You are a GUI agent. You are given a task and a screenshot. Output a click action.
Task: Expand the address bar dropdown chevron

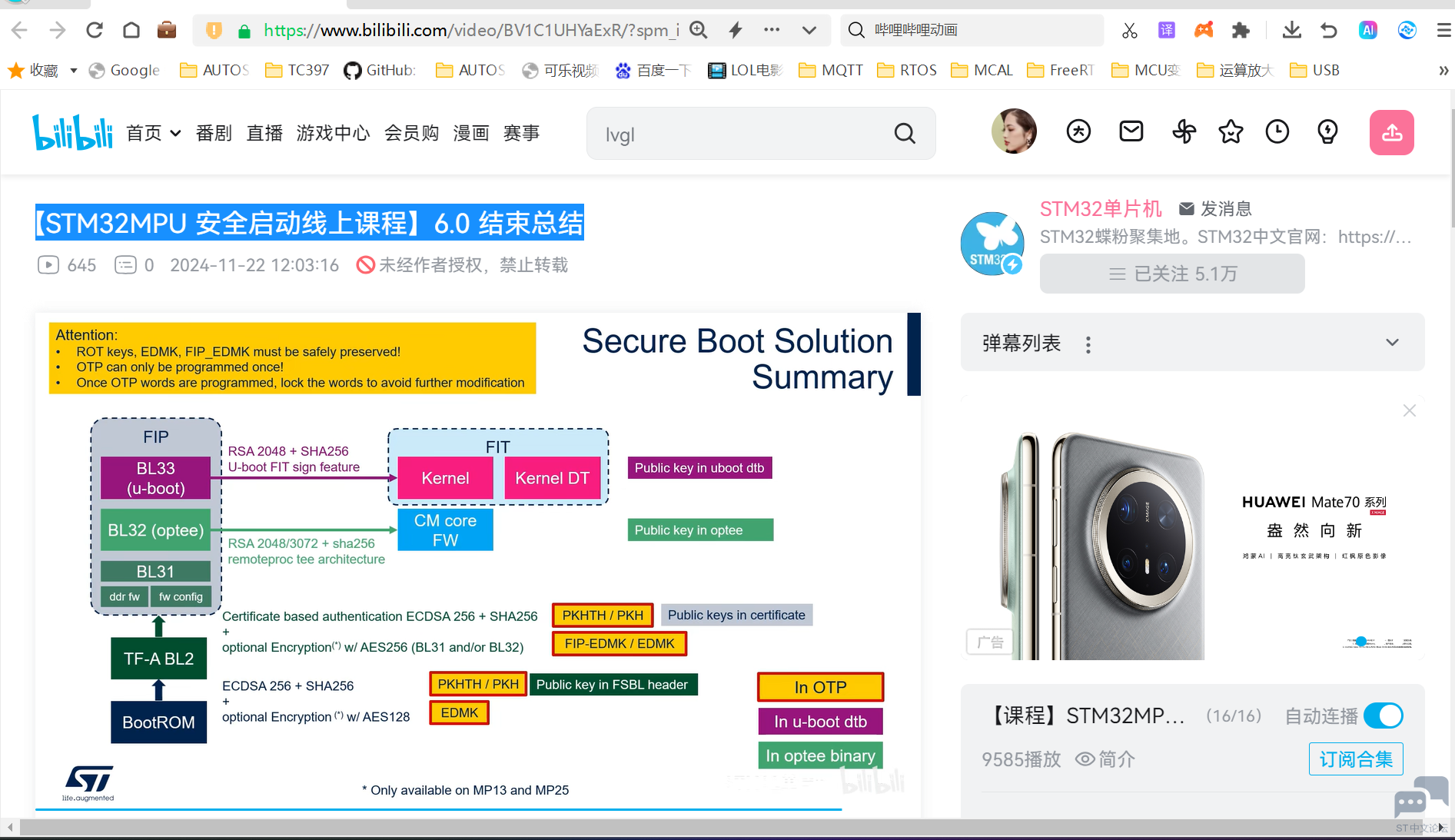pyautogui.click(x=809, y=30)
